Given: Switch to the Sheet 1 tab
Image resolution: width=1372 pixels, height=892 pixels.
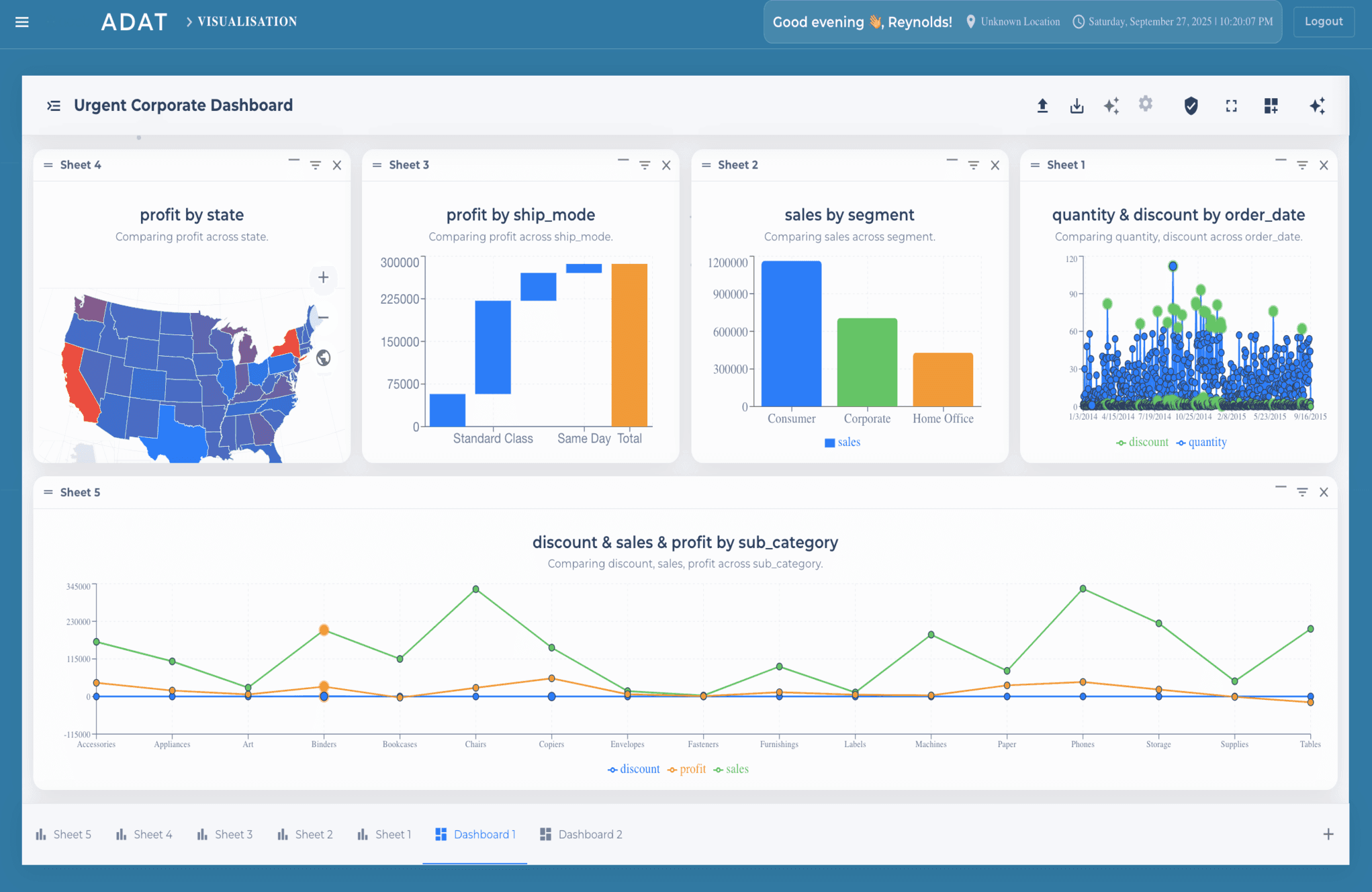Looking at the screenshot, I should click(x=384, y=834).
